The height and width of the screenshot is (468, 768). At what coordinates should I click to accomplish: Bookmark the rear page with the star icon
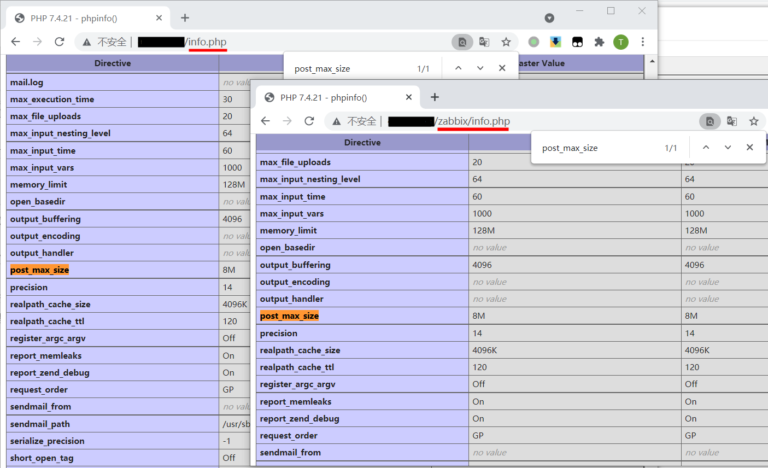[x=506, y=42]
